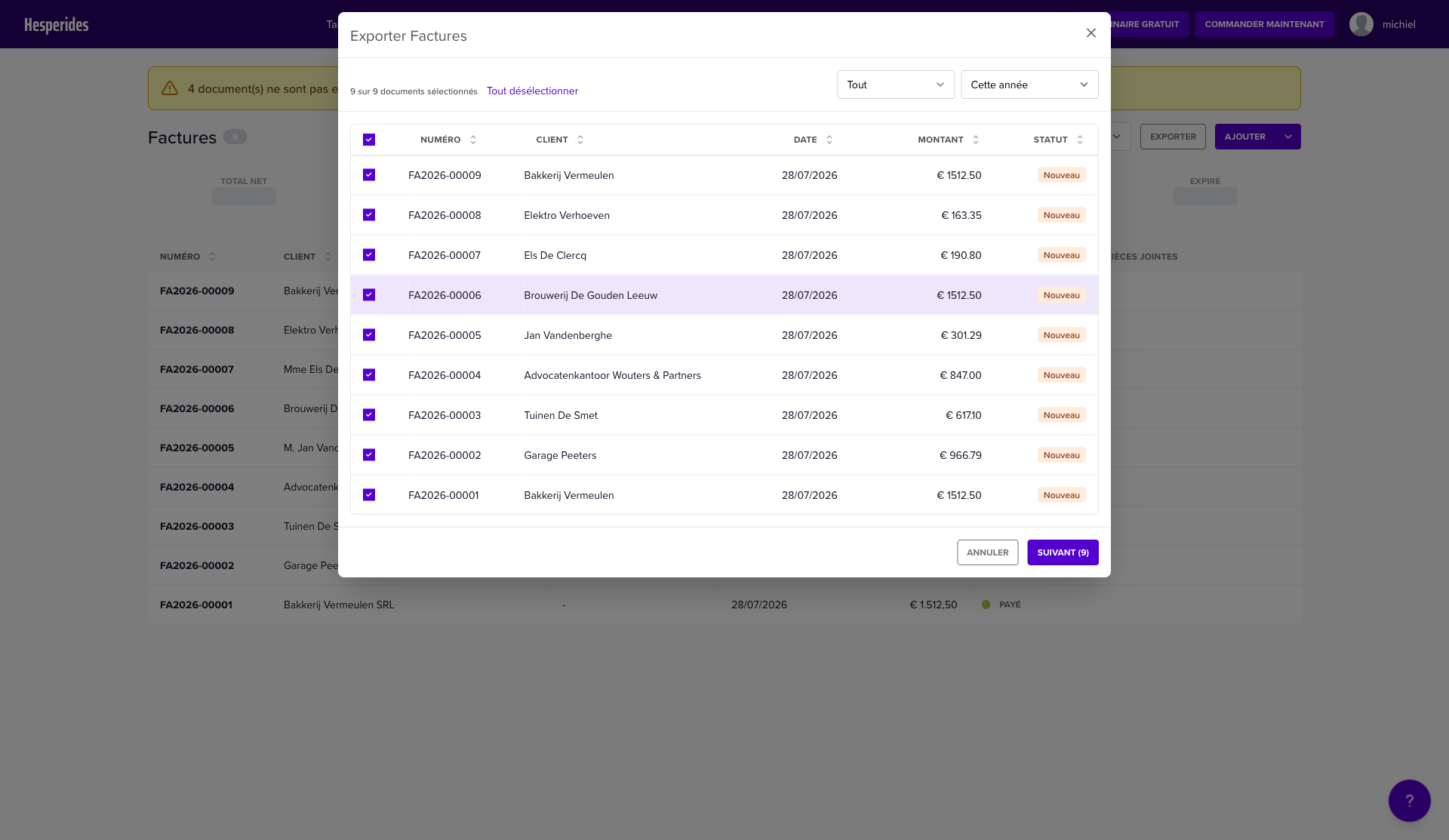
Task: Click client Els De Clercq in dialog
Action: click(555, 255)
